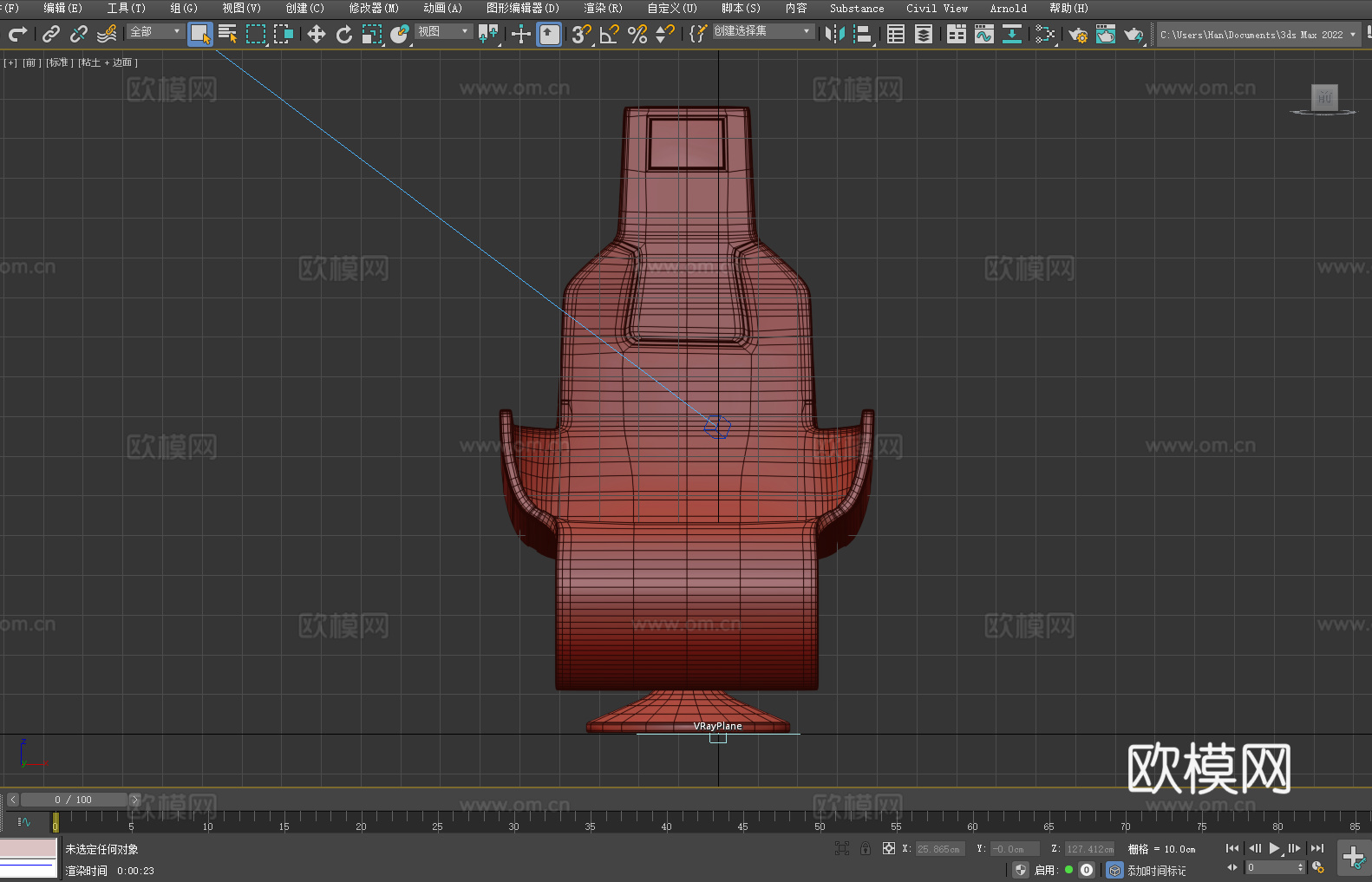Toggle Window/Crossing selection mode
The image size is (1372, 882).
[x=284, y=34]
